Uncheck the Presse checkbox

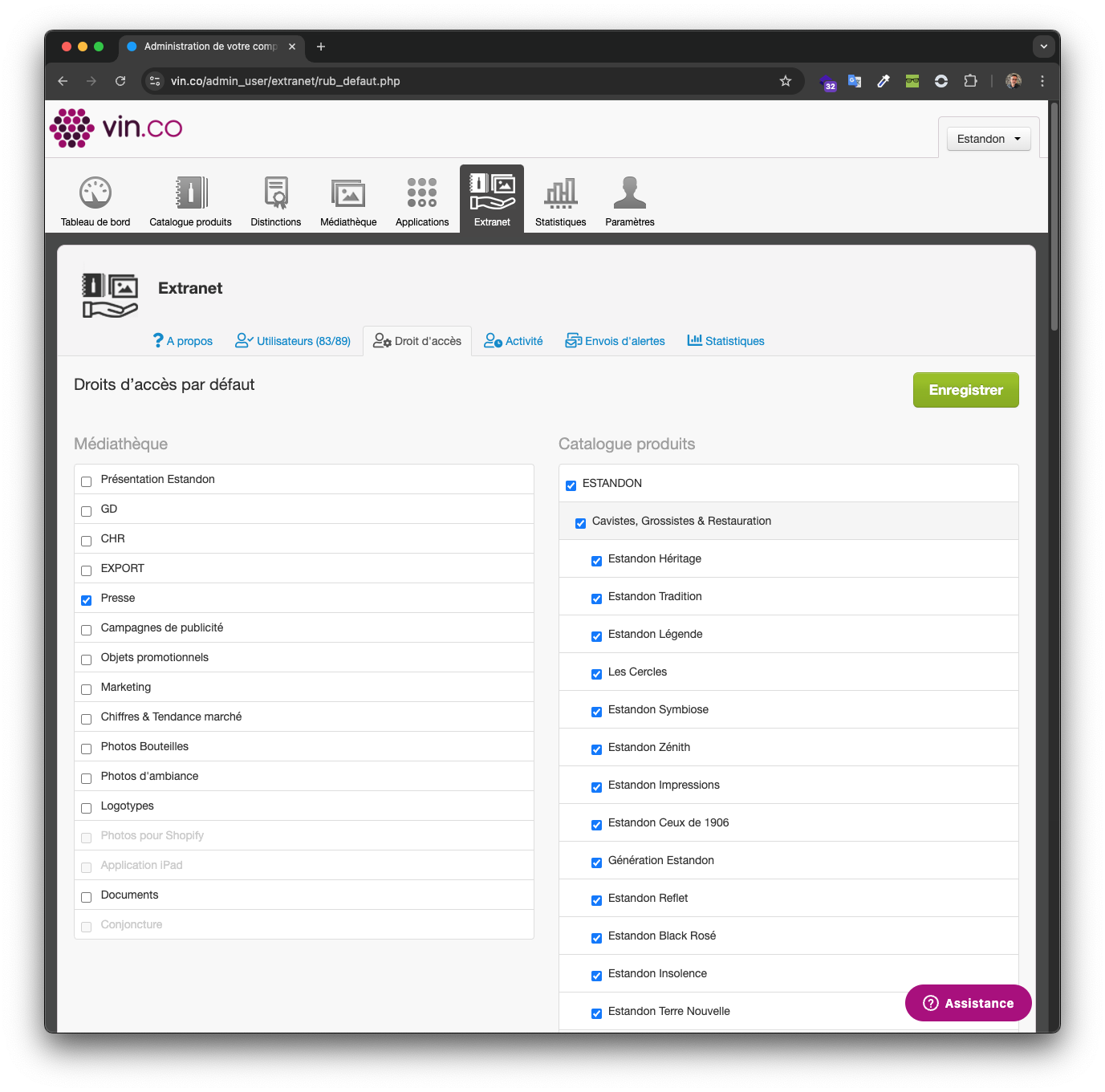click(x=87, y=600)
